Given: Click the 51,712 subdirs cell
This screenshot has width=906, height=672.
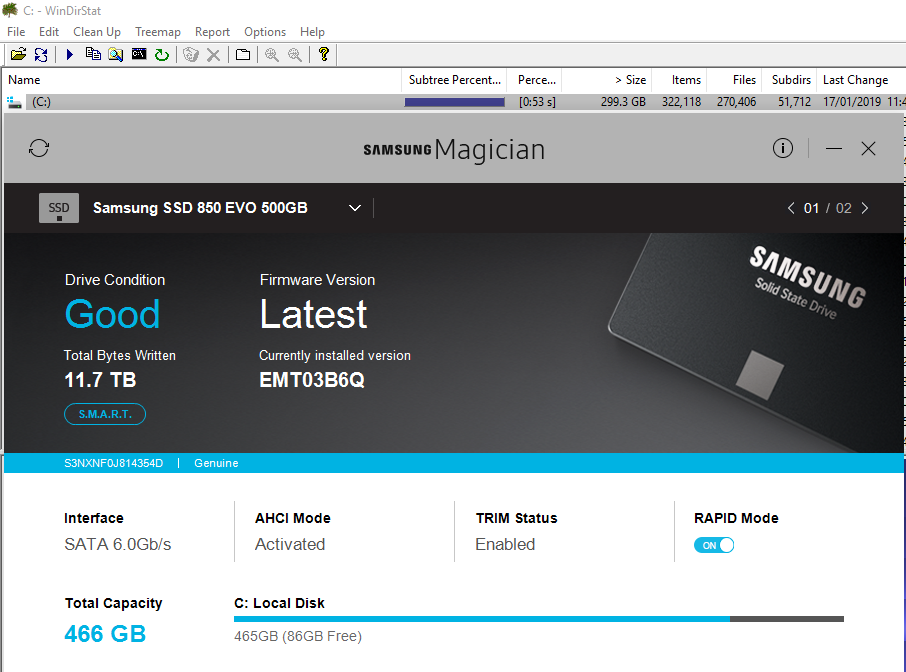Looking at the screenshot, I should tap(794, 102).
